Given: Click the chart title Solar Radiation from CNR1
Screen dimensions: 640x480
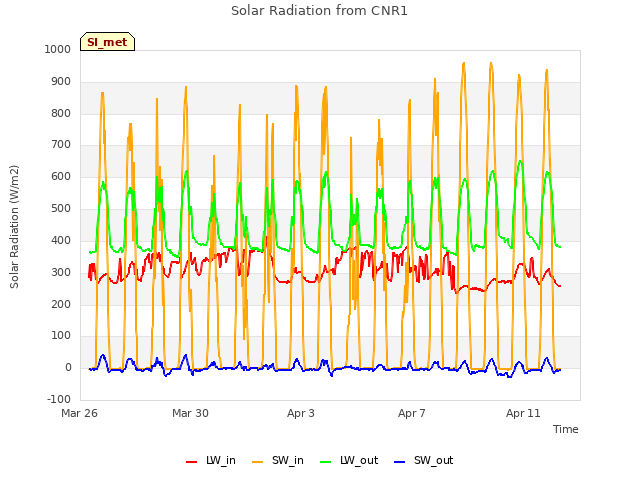Looking at the screenshot, I should point(319,11).
